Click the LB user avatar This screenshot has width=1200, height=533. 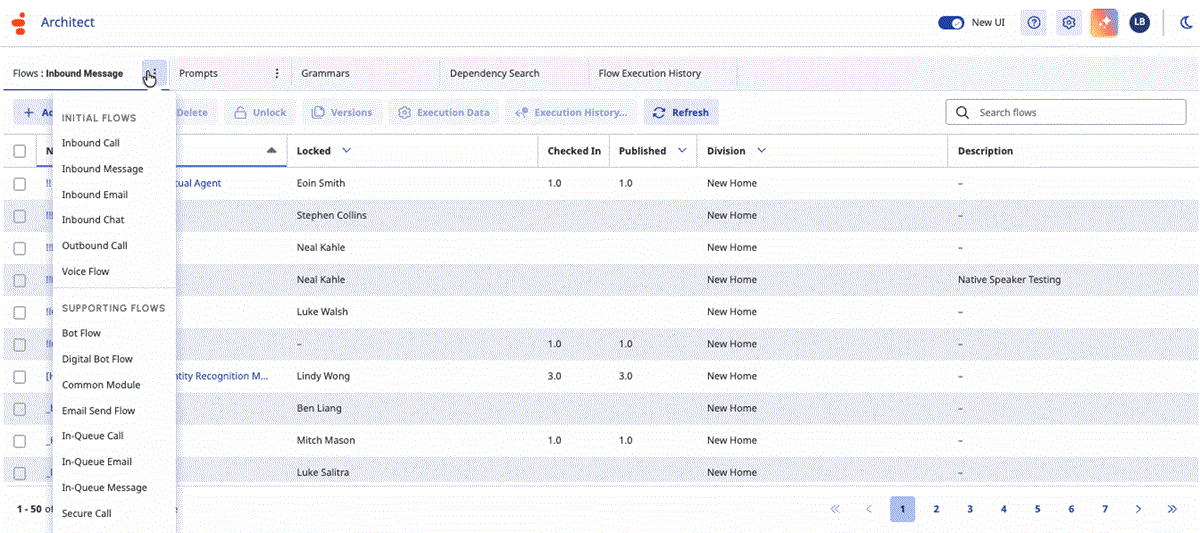click(1139, 23)
